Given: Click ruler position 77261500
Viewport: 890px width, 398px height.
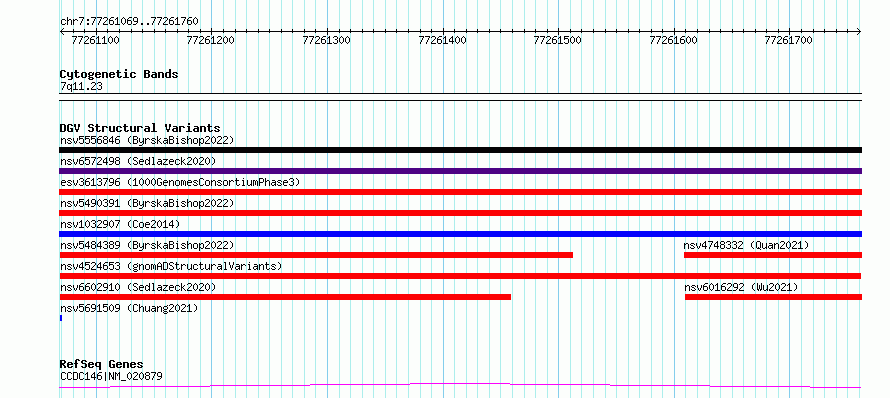Looking at the screenshot, I should (x=557, y=40).
